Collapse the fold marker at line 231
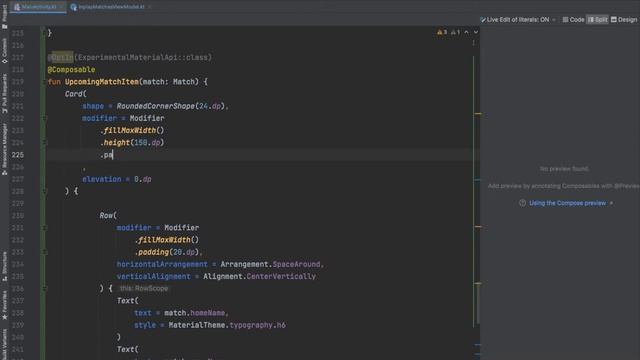Viewport: 640px width, 360px height. coord(44,228)
